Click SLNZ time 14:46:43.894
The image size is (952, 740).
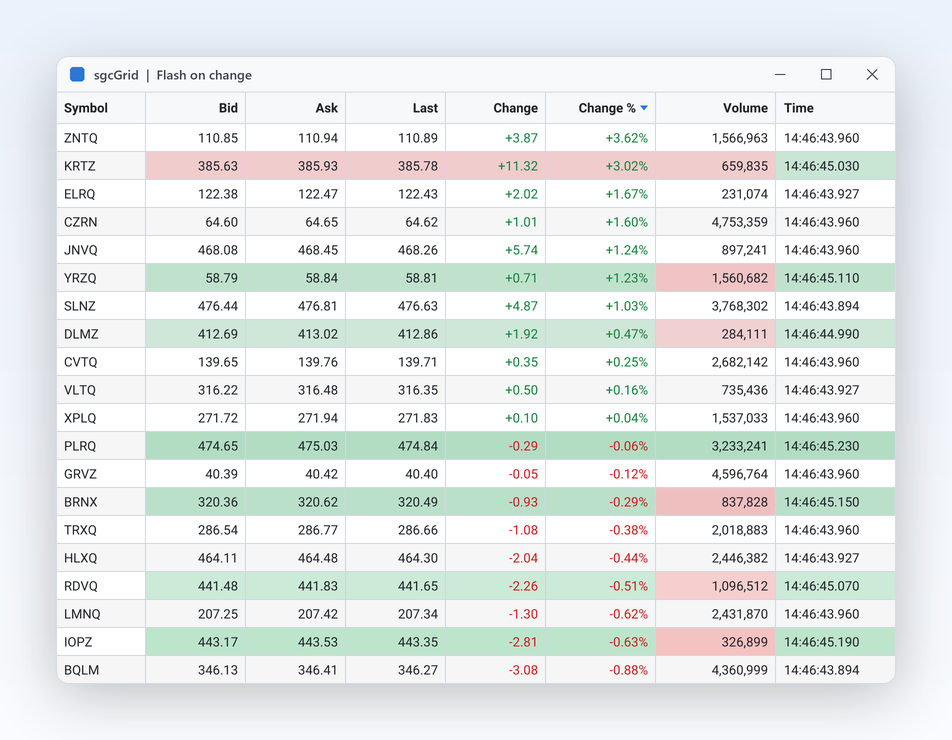[835, 306]
